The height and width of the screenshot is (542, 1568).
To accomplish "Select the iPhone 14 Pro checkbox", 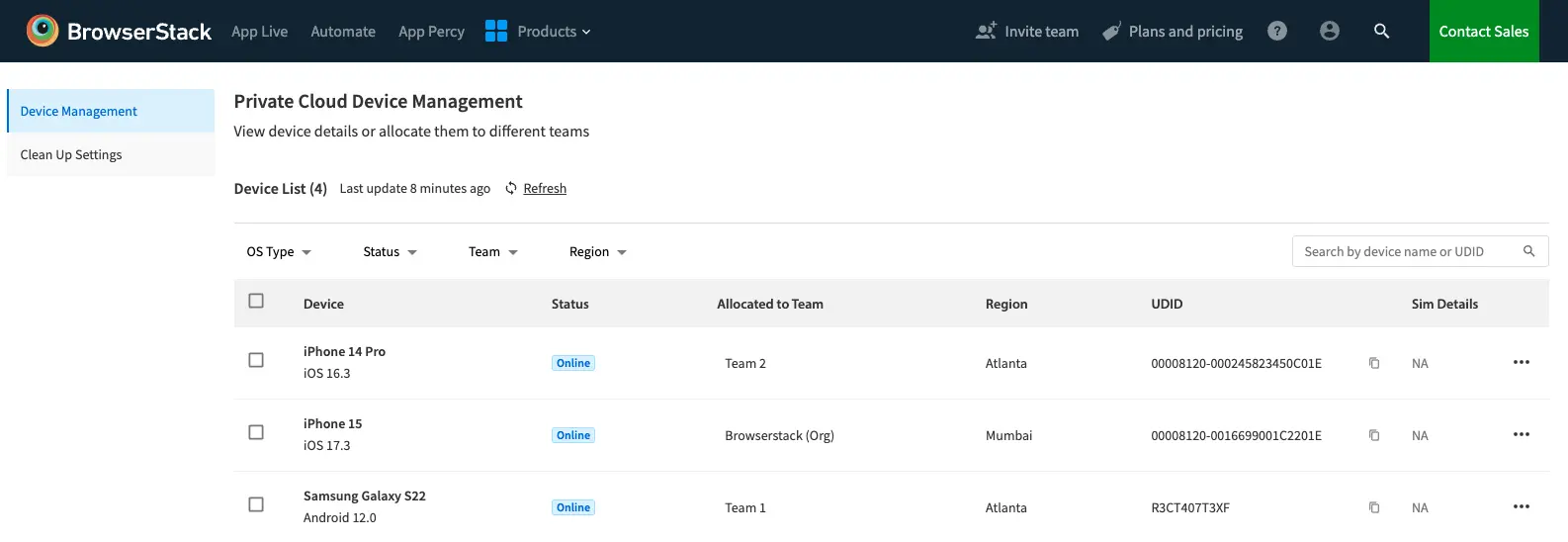I will 256,360.
